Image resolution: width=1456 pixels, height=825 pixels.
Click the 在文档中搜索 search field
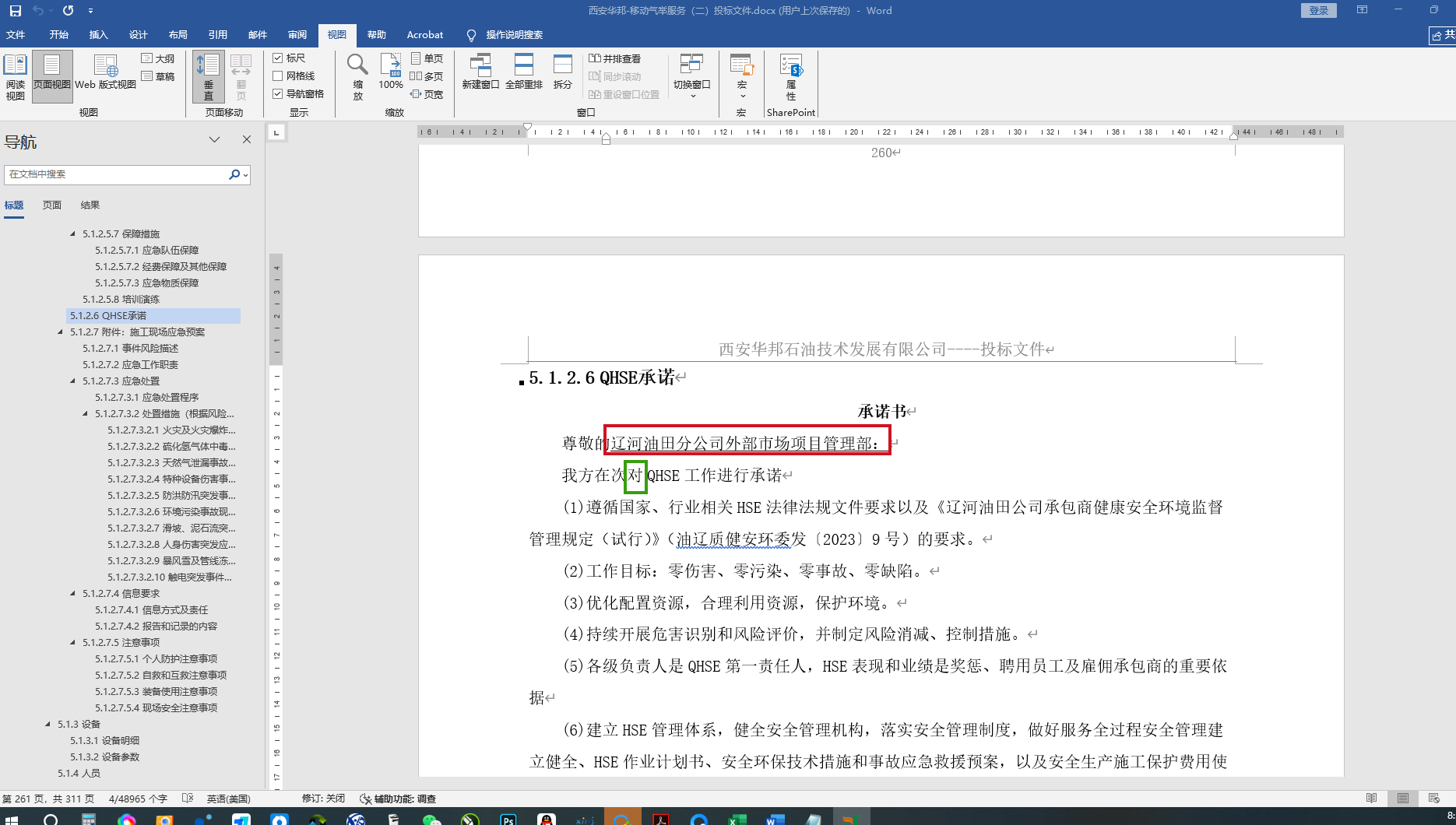(x=117, y=175)
